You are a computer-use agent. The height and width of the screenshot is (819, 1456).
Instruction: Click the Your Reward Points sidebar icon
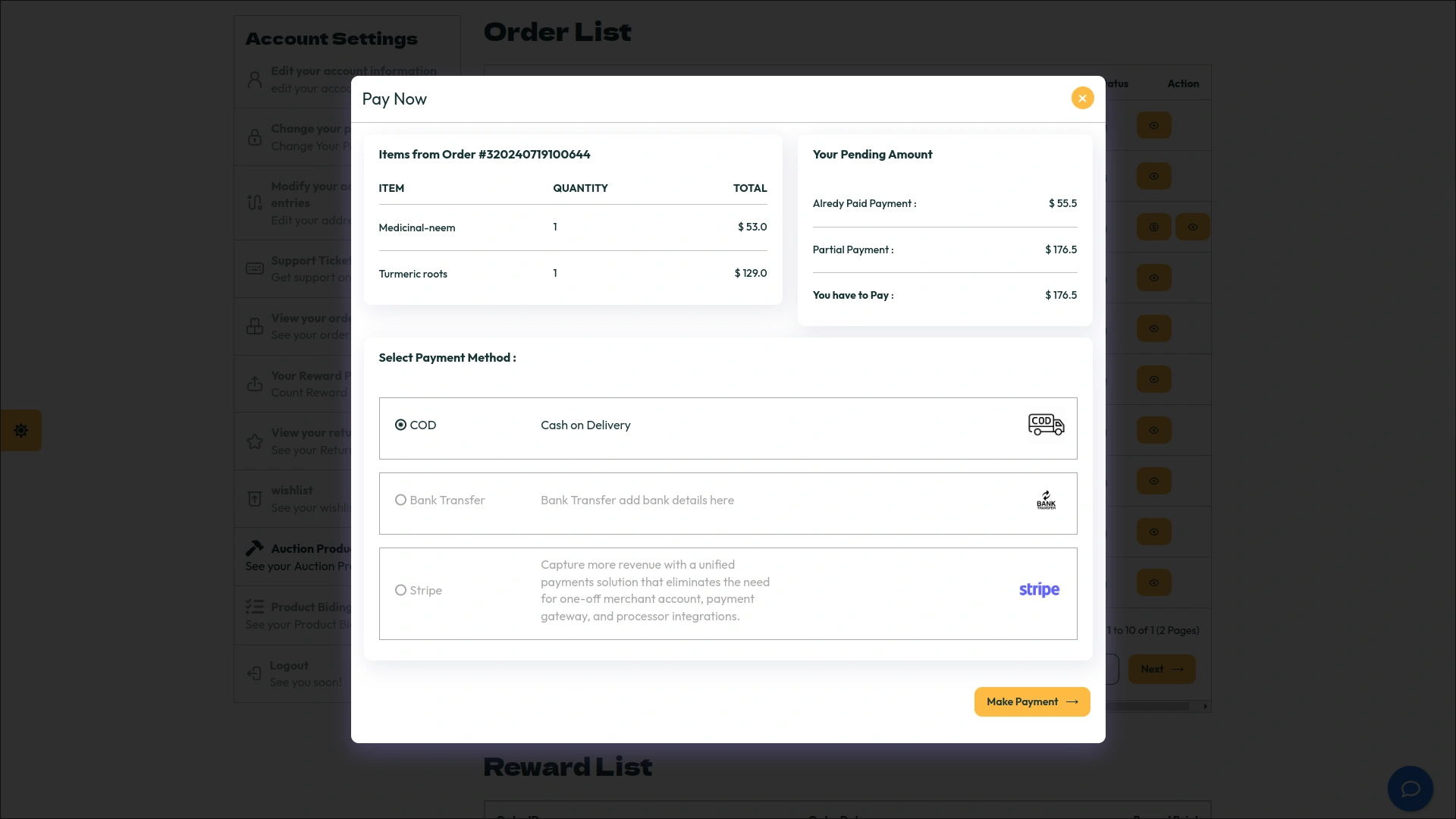point(255,384)
